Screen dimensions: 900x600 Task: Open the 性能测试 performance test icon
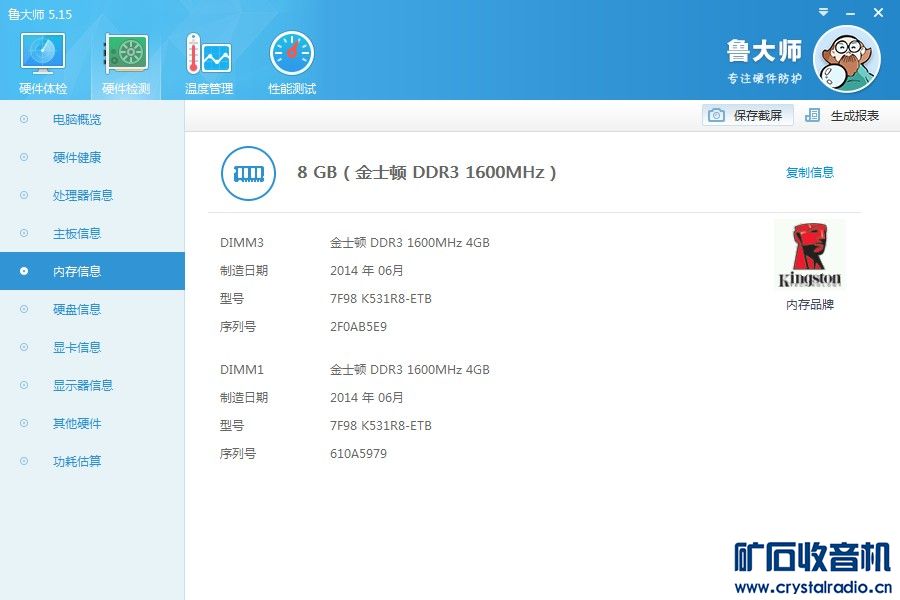click(x=292, y=63)
